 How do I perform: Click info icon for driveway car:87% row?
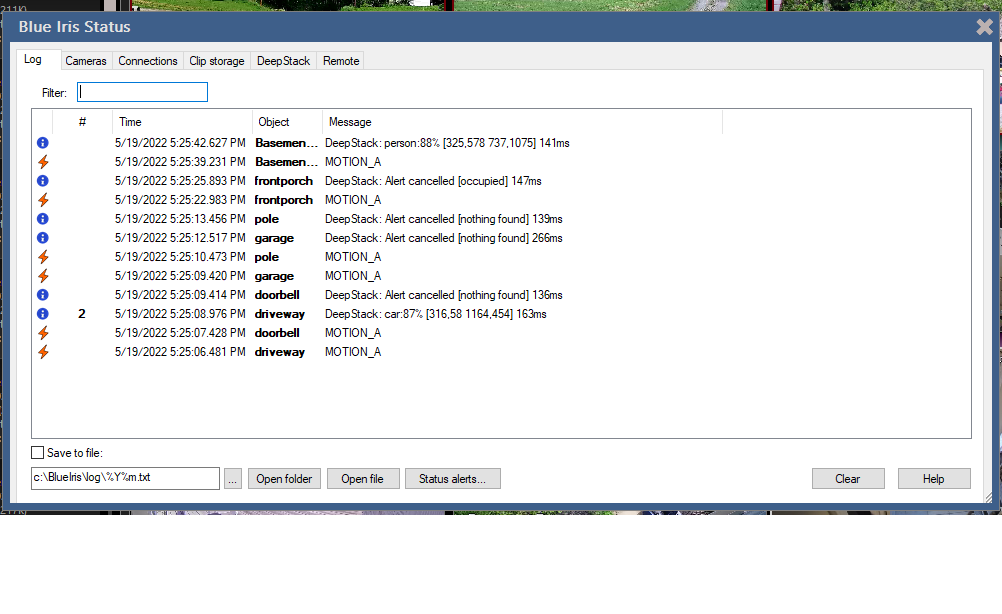tap(43, 314)
